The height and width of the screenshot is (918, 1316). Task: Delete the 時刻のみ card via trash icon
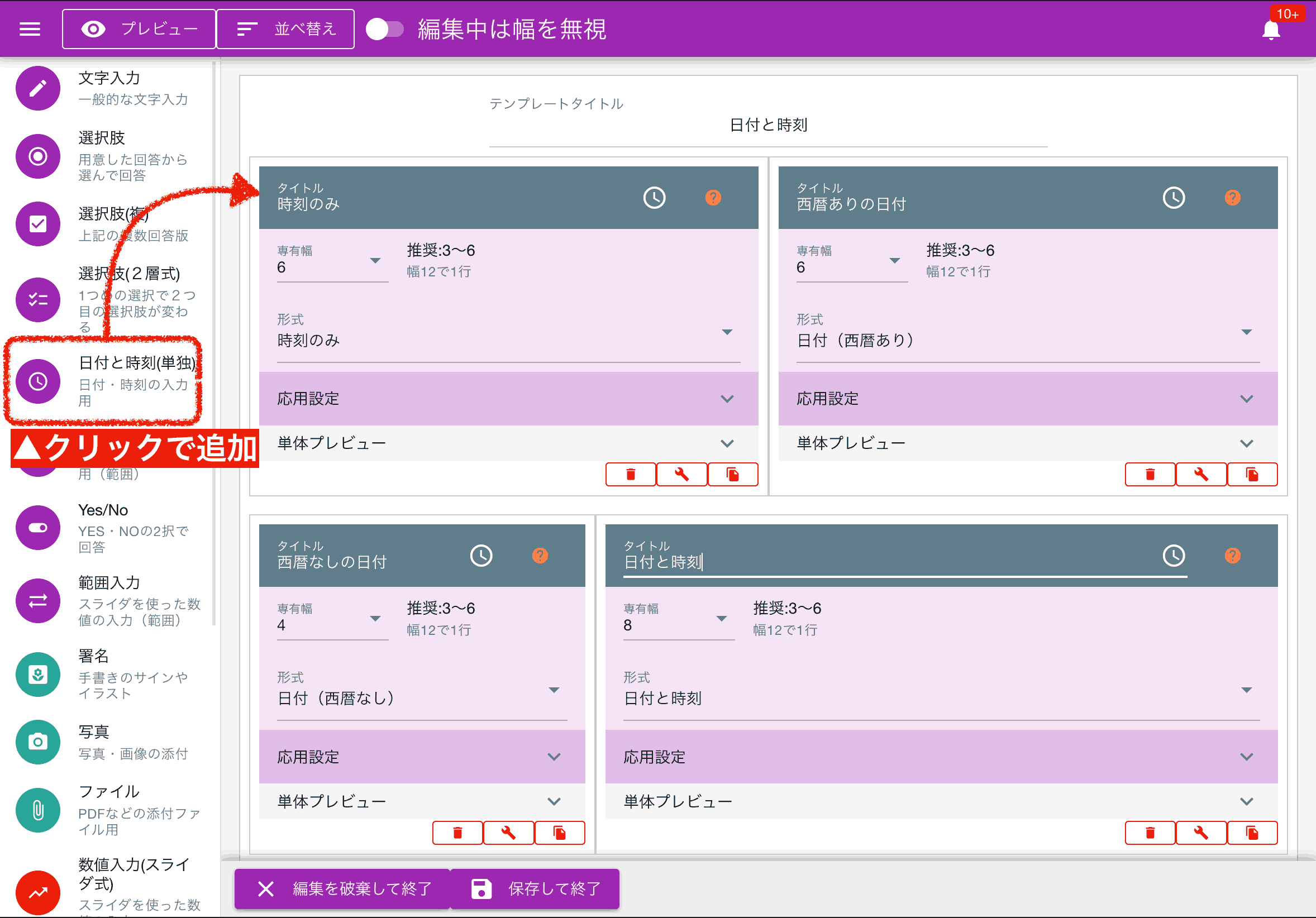tap(631, 474)
